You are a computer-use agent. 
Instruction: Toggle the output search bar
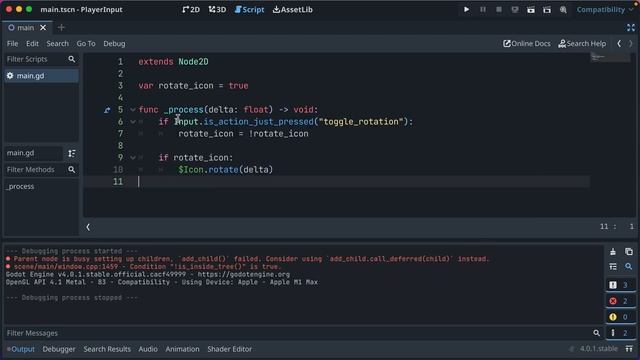(x=629, y=267)
